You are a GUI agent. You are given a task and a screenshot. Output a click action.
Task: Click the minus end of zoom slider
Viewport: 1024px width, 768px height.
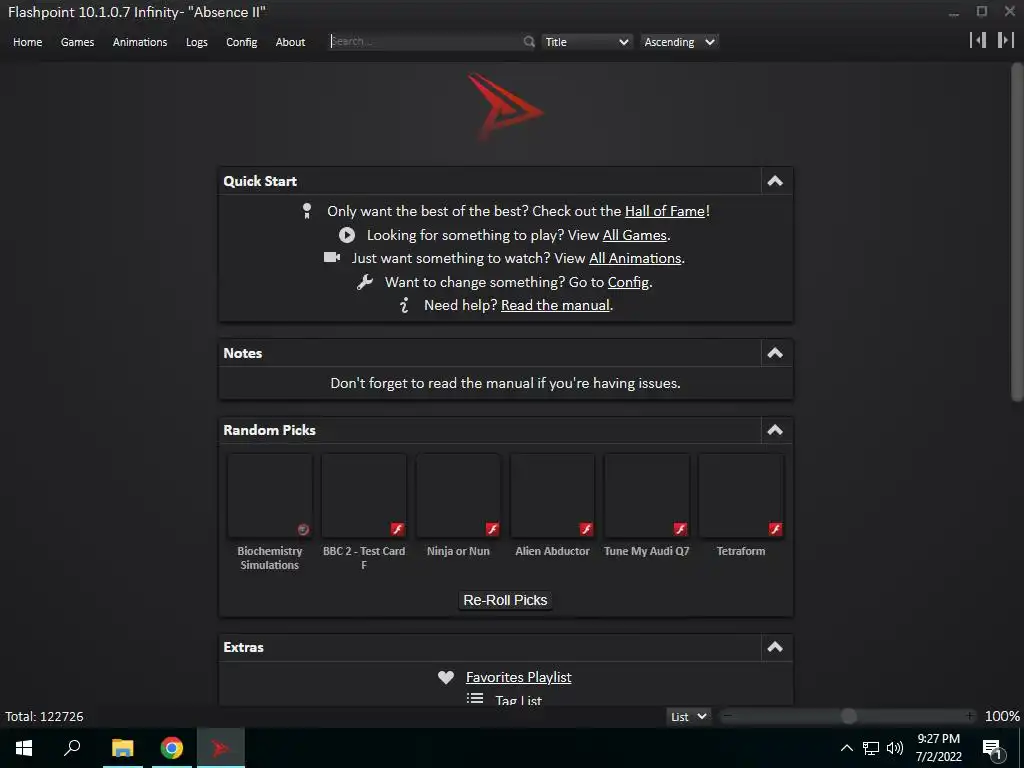727,716
